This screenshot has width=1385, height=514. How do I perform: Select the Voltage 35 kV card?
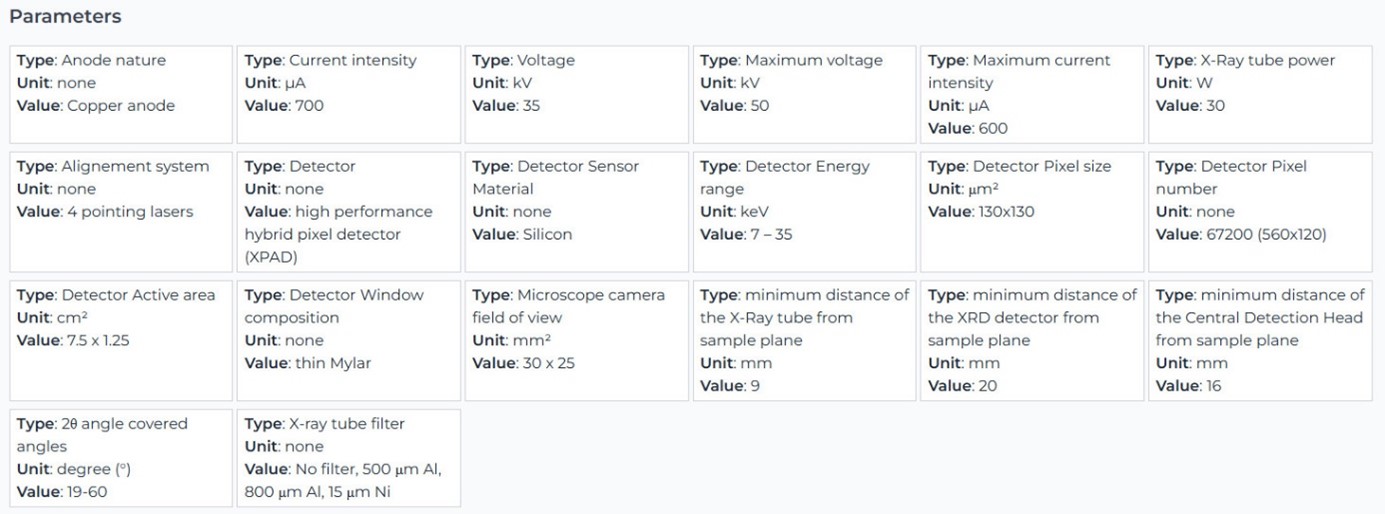pyautogui.click(x=577, y=94)
